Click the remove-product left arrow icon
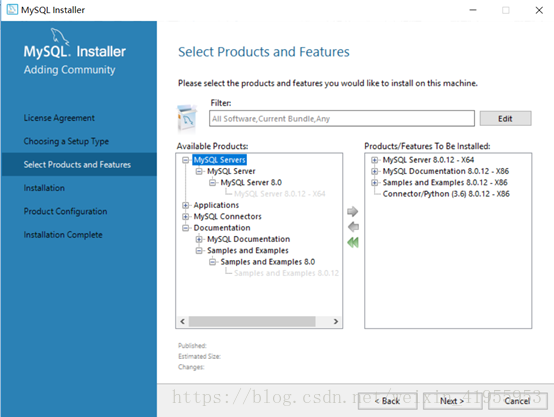This screenshot has height=417, width=554. click(353, 227)
